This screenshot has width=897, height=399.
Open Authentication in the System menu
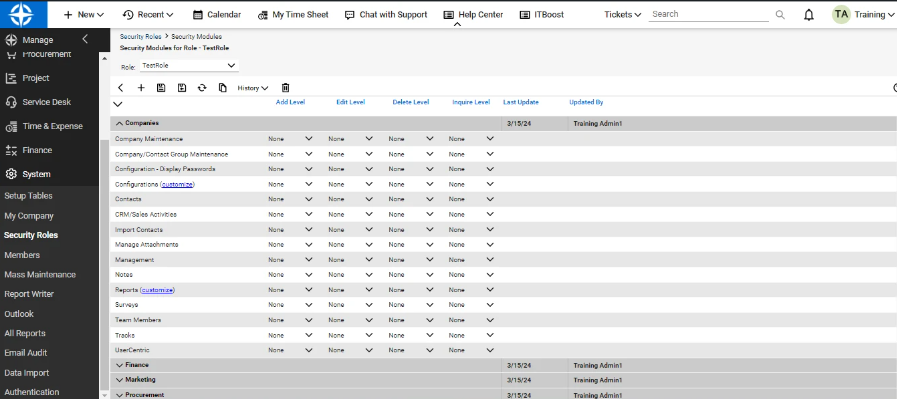point(31,392)
